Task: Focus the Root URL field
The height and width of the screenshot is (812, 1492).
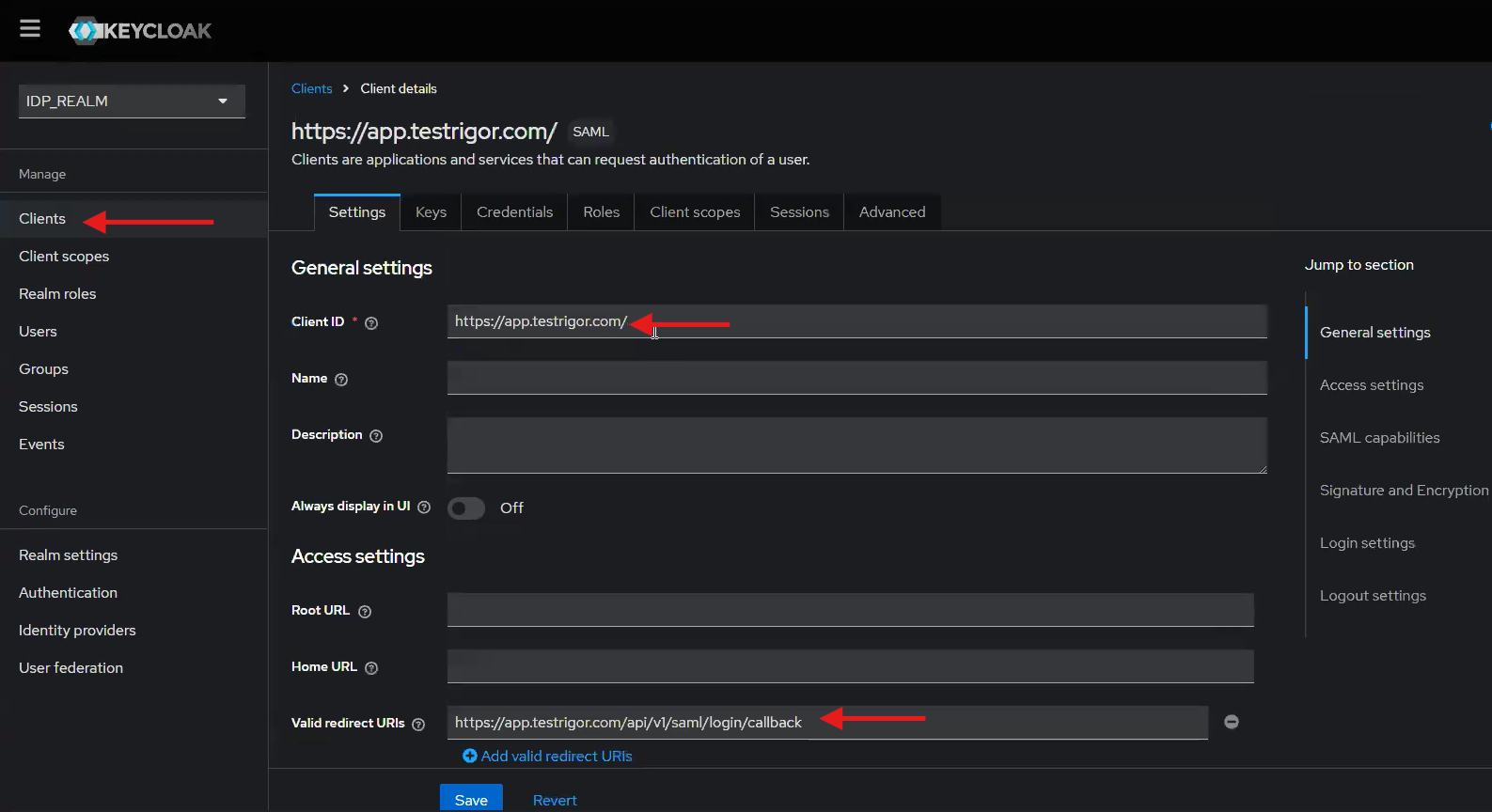Action: (850, 610)
